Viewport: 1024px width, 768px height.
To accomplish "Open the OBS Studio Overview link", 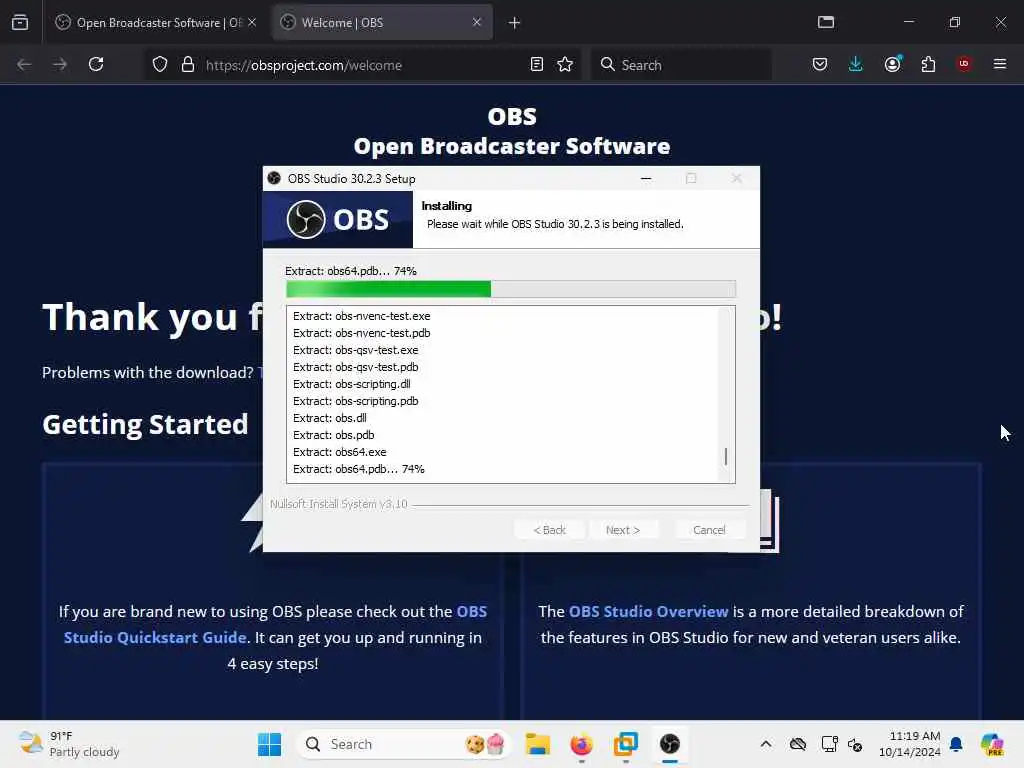I will (x=648, y=611).
